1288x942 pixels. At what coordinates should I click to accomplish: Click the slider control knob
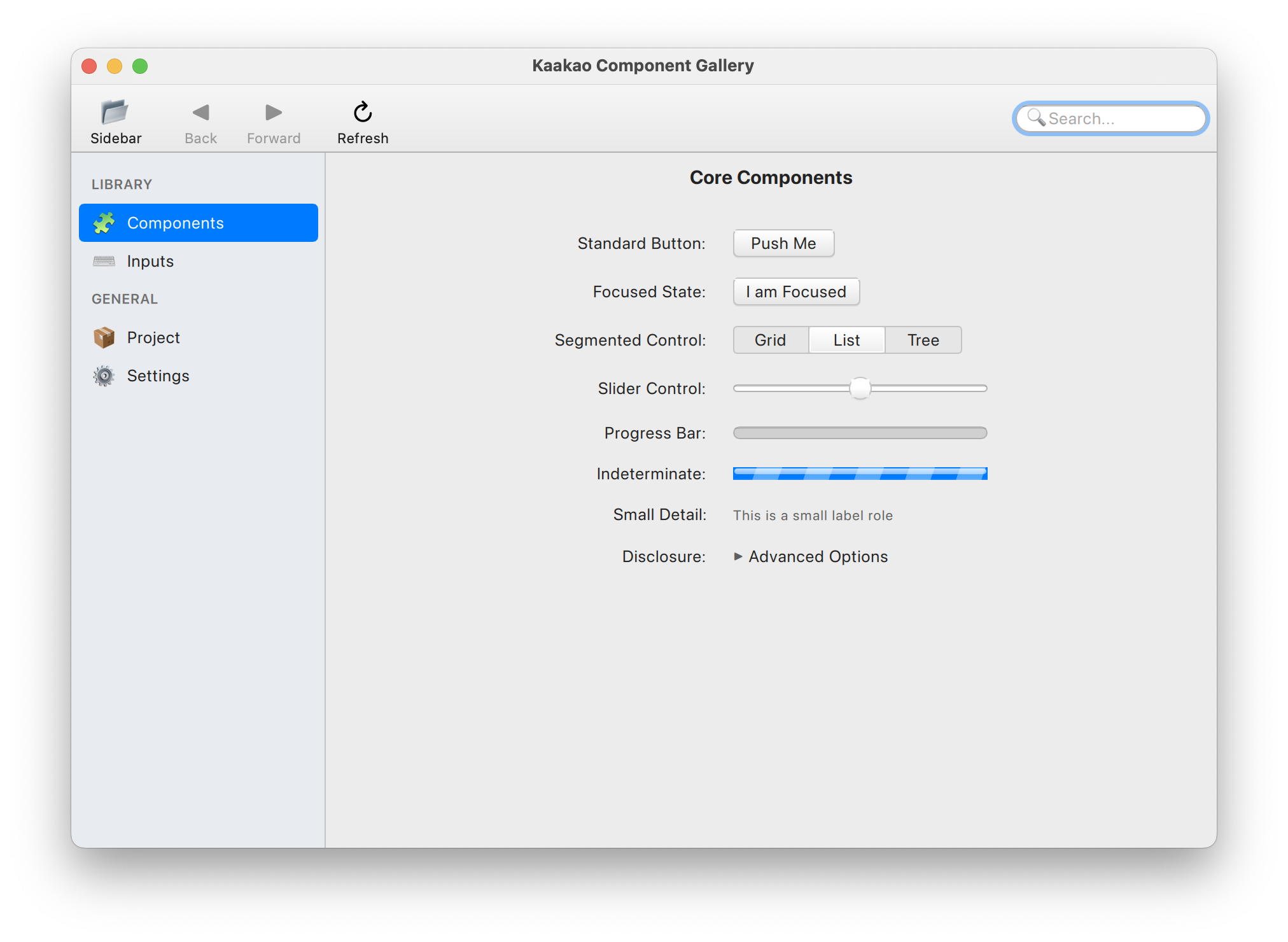click(860, 388)
